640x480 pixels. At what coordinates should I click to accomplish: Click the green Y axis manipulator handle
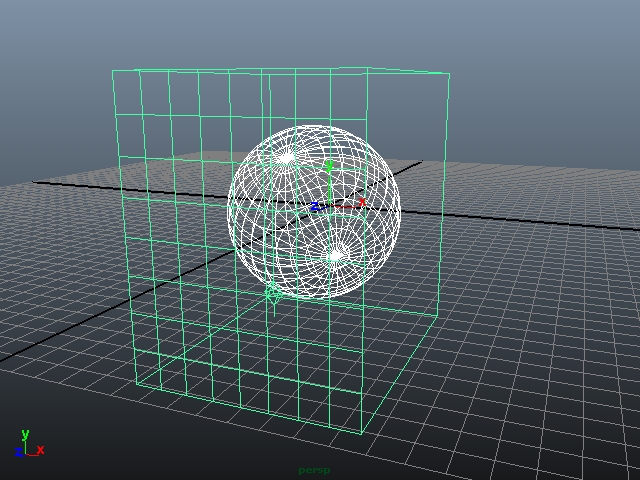coord(329,167)
